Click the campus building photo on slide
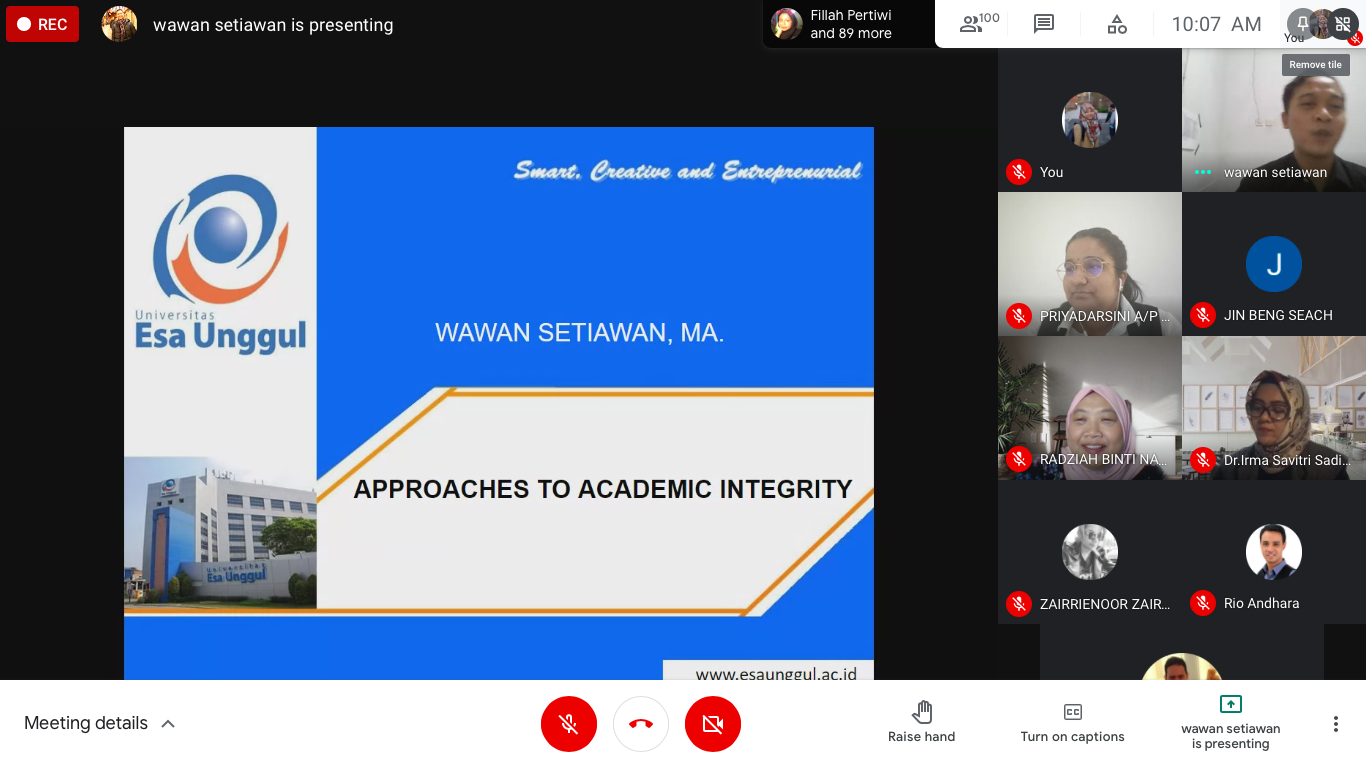This screenshot has width=1366, height=768. pyautogui.click(x=220, y=532)
